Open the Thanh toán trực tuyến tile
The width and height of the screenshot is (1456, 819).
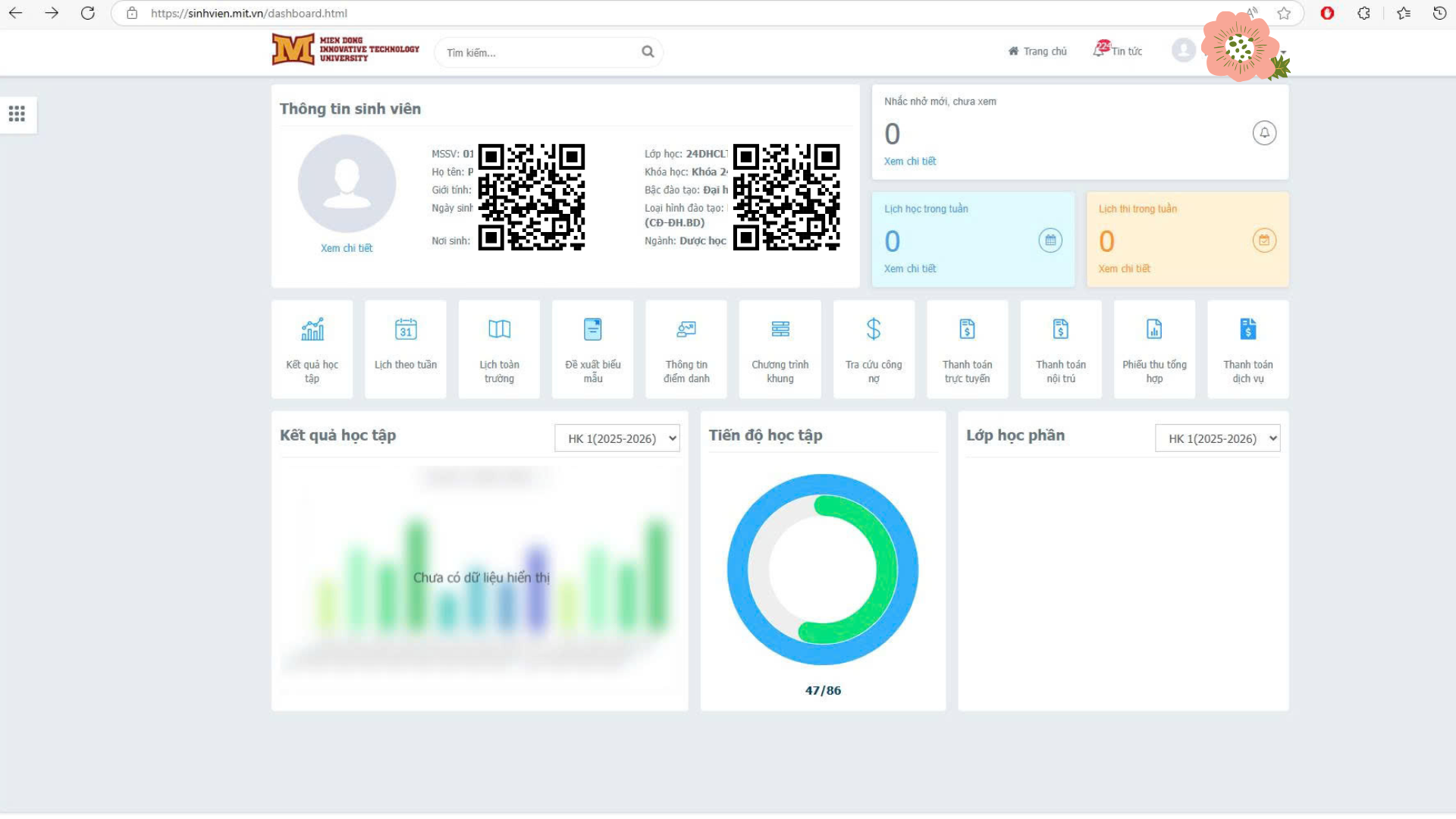(x=968, y=350)
